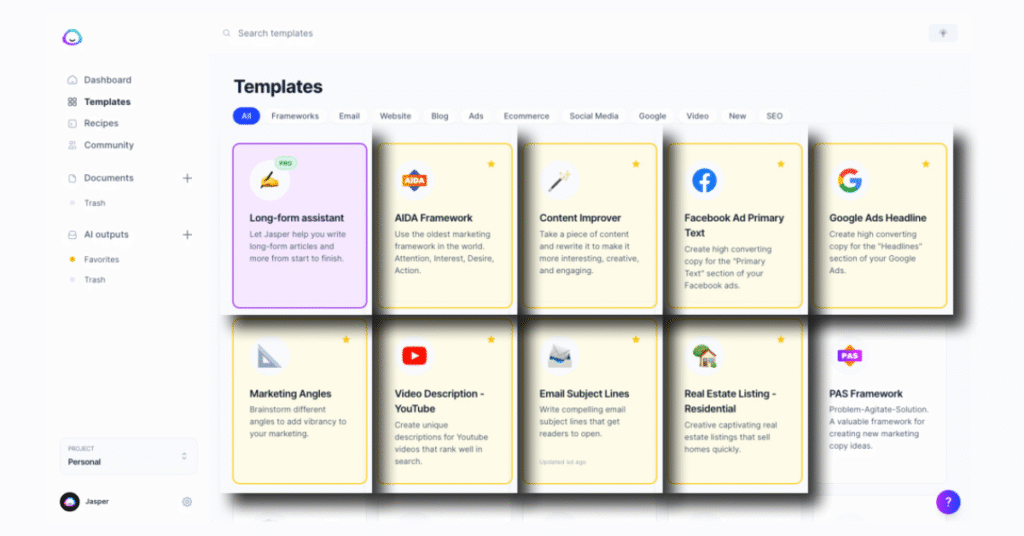Viewport: 1024px width, 536px height.
Task: Click the search magnifier icon
Action: [227, 33]
